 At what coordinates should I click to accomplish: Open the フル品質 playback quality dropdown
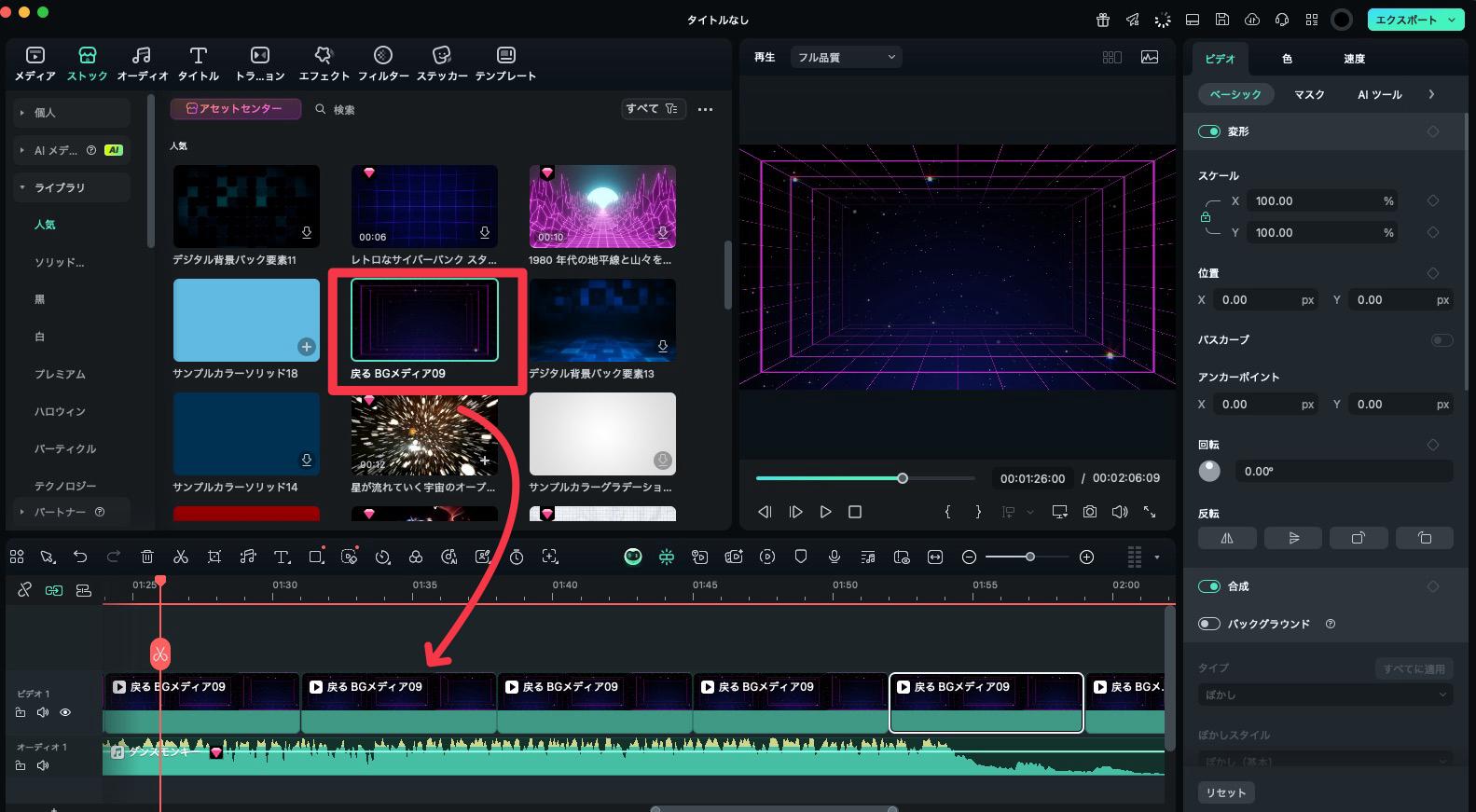(x=846, y=57)
